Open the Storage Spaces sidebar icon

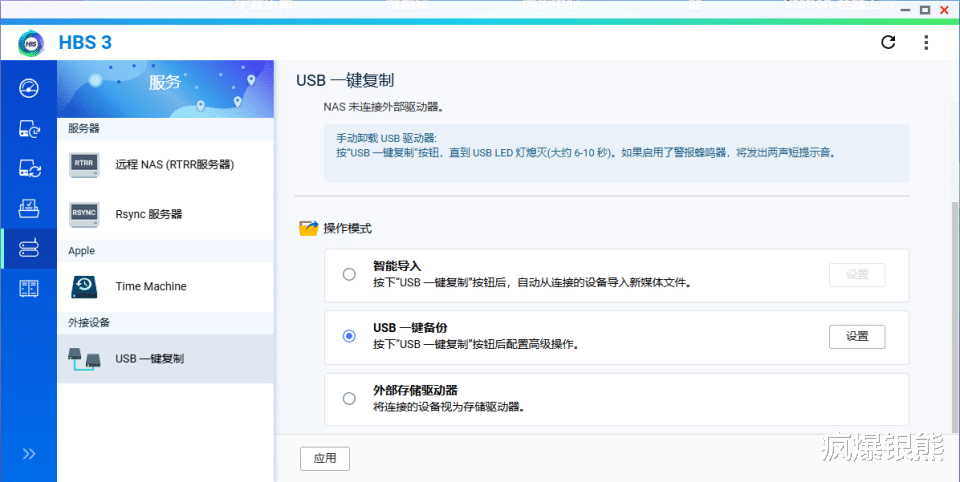tap(29, 288)
